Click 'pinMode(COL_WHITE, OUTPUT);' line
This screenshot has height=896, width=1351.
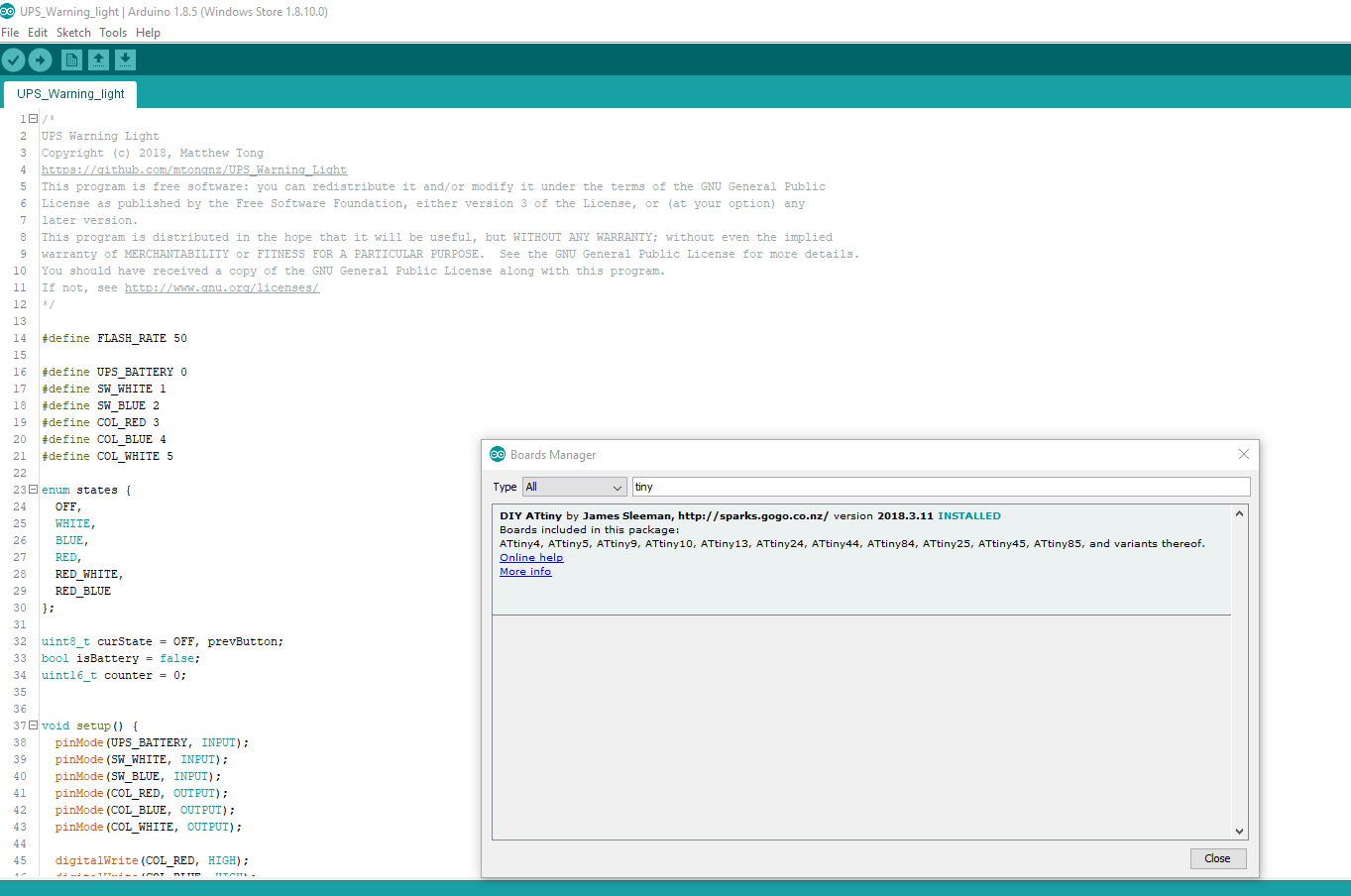(149, 827)
